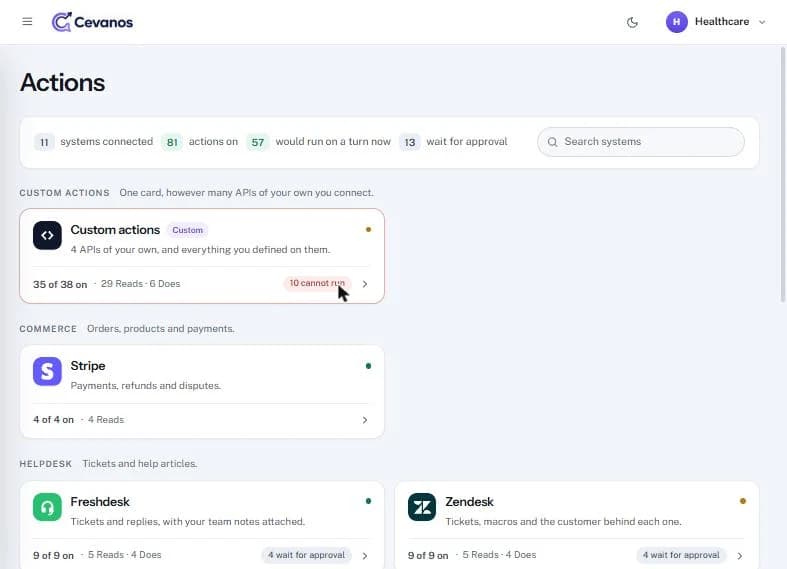Click the Freshdesk green status dot
This screenshot has width=787, height=569.
click(368, 501)
